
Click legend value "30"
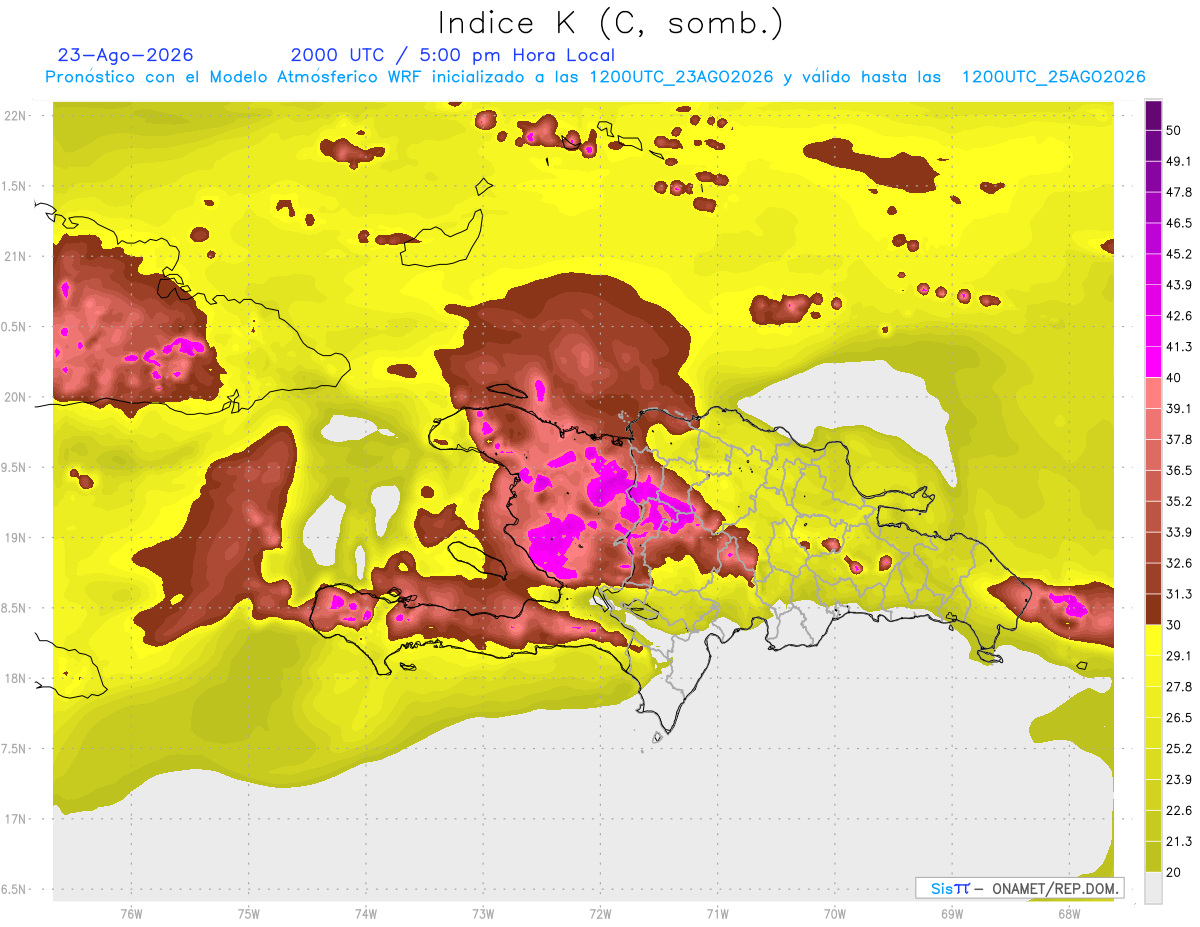(x=1173, y=625)
